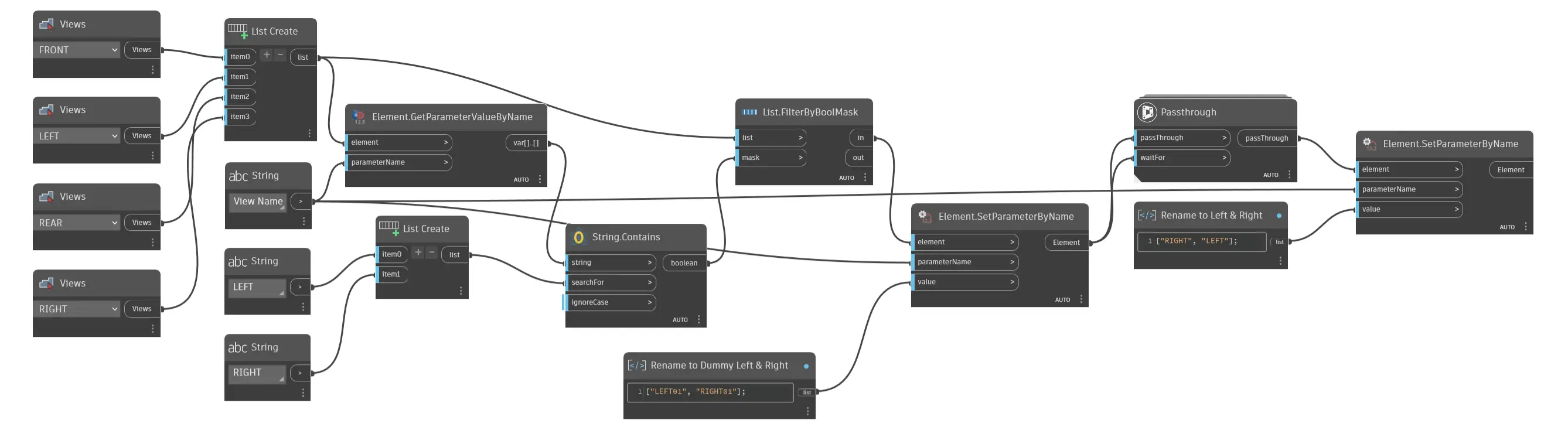The height and width of the screenshot is (447, 1568).
Task: Open the LEFT Views dropdown
Action: (77, 136)
